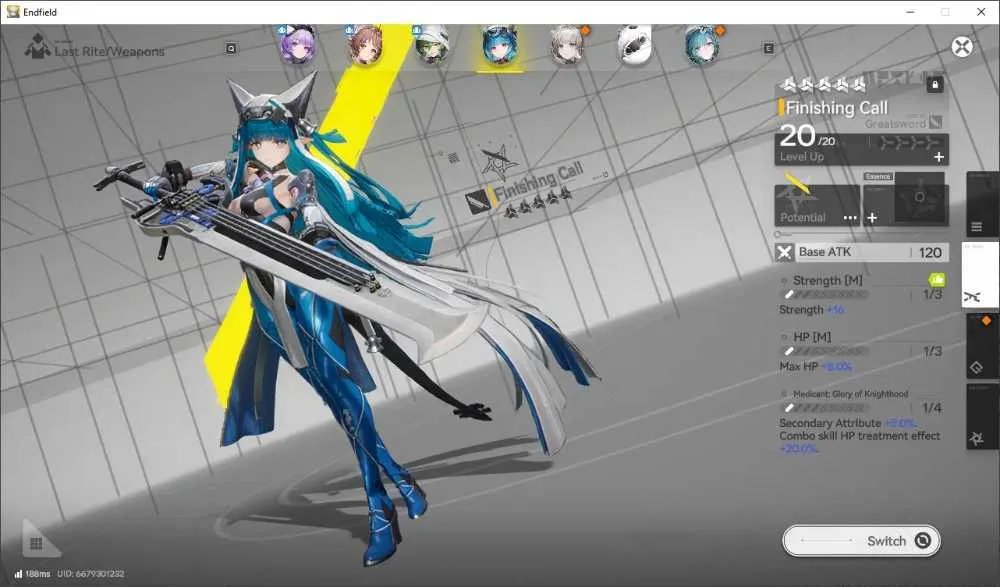Select the teal-haired character portrait
Screen dimensions: 1000x587
pyautogui.click(x=702, y=45)
